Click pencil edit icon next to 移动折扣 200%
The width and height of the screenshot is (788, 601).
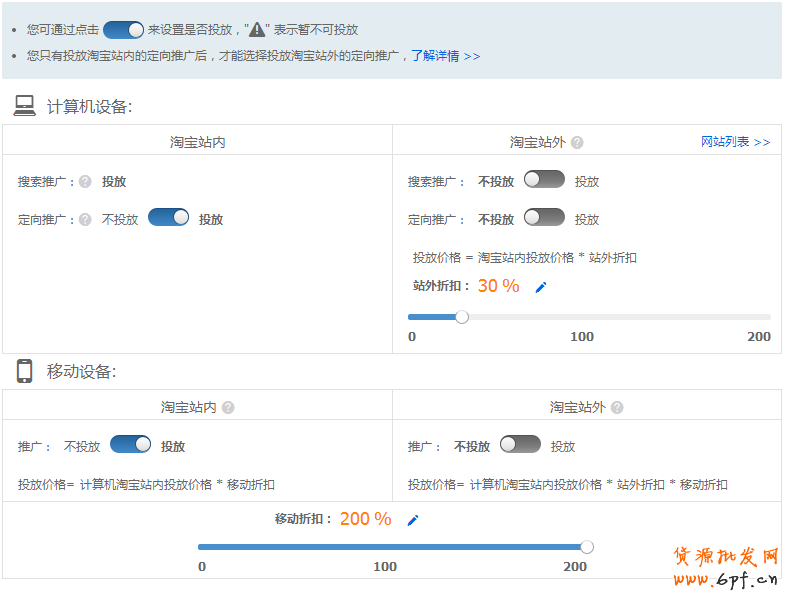(413, 520)
